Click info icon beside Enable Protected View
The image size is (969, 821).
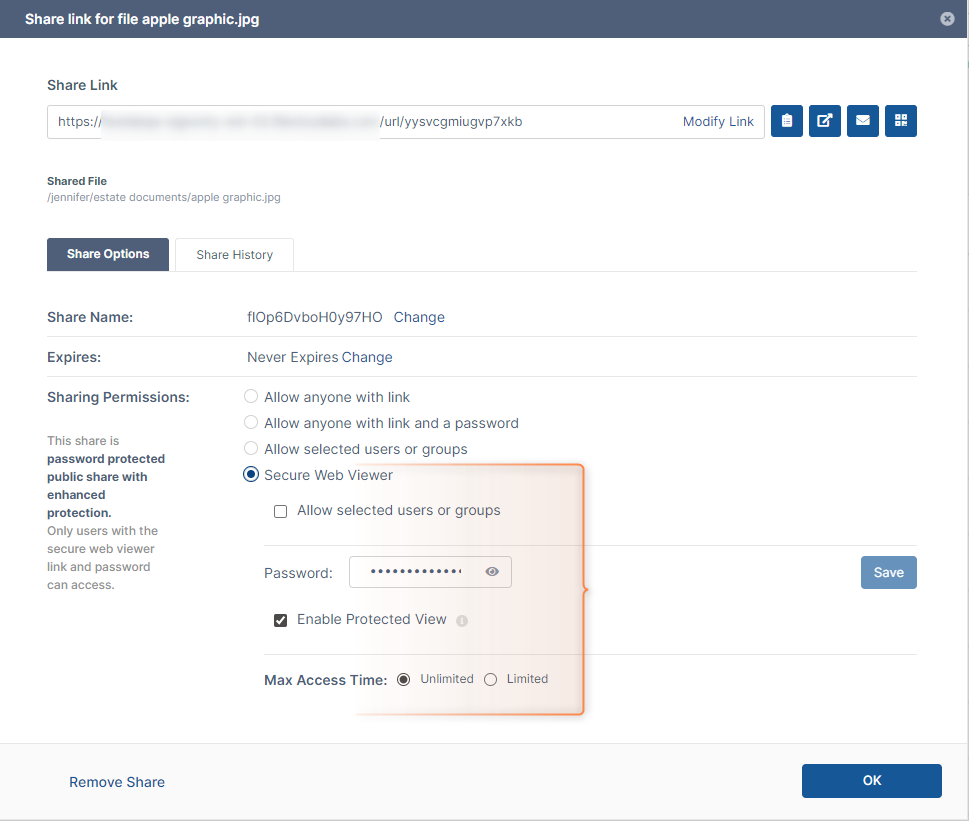click(462, 620)
